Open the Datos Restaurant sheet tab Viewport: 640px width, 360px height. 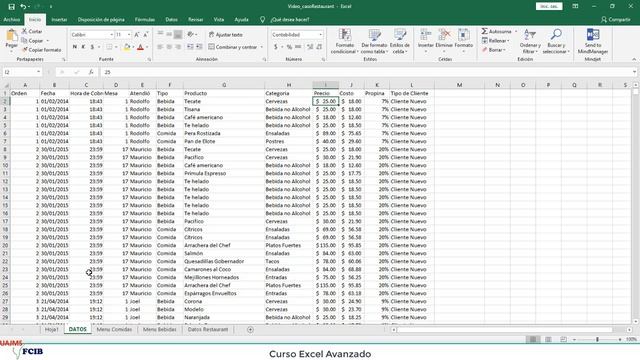(208, 329)
